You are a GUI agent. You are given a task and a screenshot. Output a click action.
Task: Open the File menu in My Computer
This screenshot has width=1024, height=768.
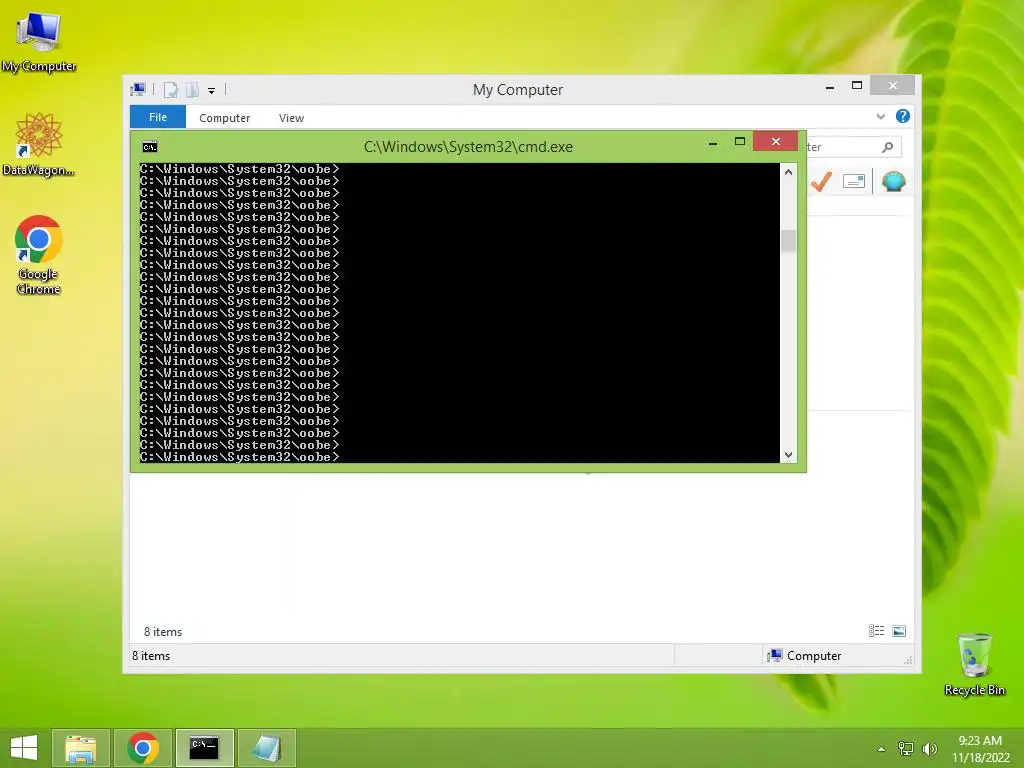click(x=158, y=117)
